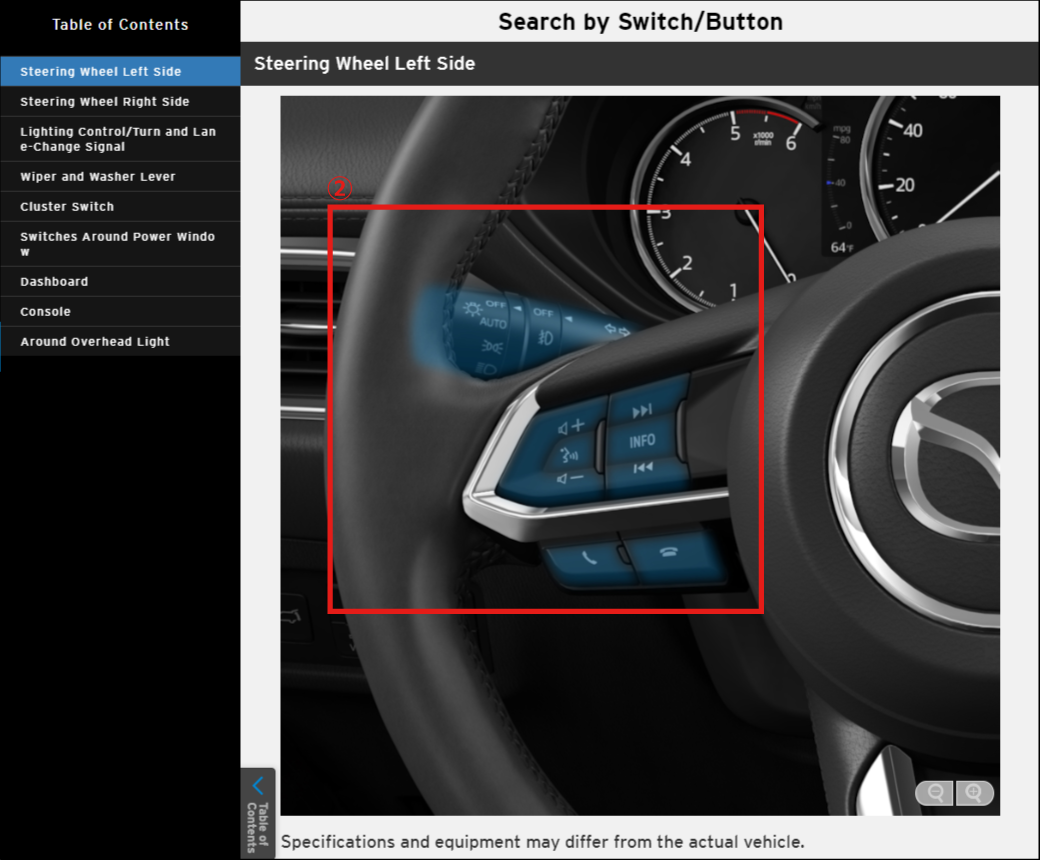Select Lighting Control/Turn and Lane-Change Signal
1040x860 pixels.
(118, 139)
